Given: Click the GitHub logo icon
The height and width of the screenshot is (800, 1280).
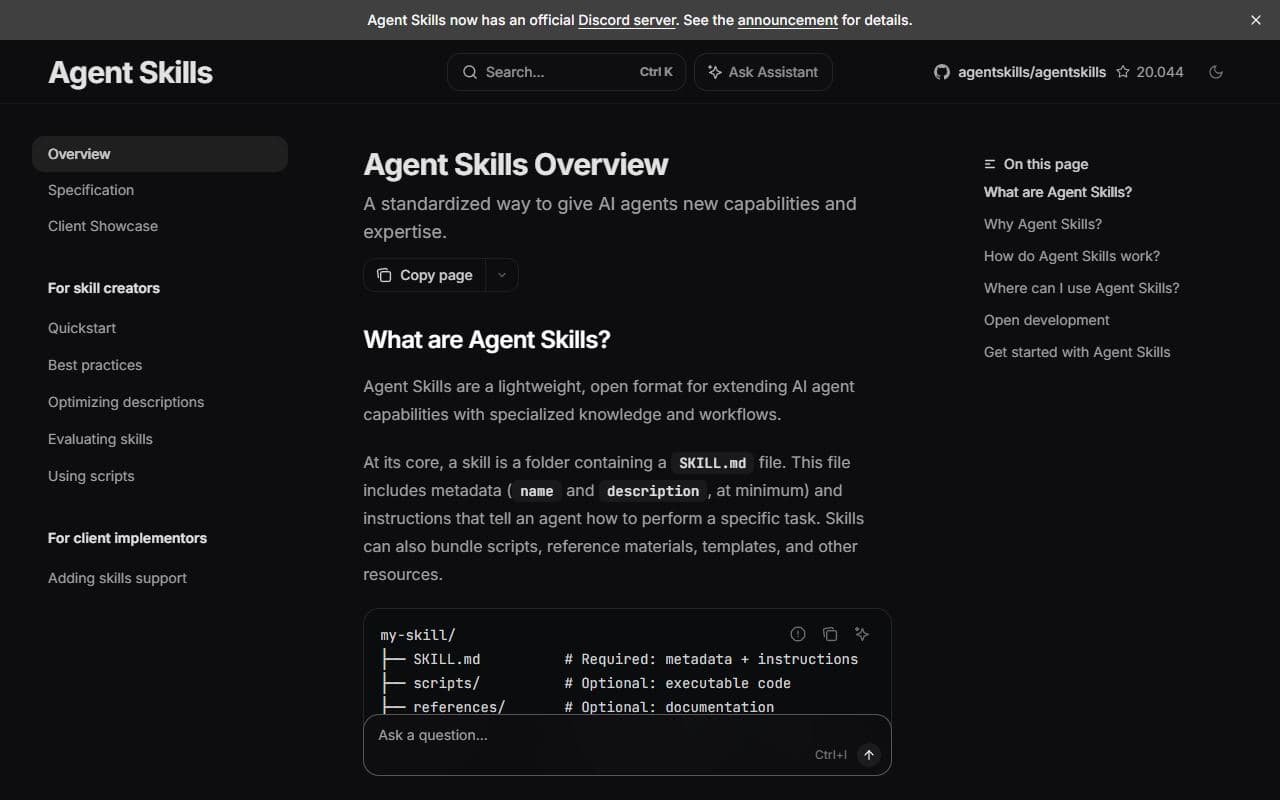Looking at the screenshot, I should click(x=942, y=72).
